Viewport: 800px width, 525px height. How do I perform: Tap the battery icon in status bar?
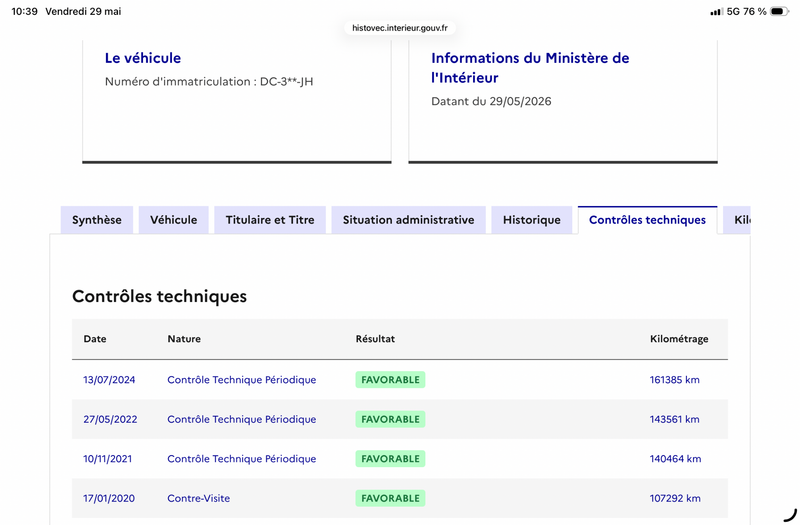click(x=780, y=11)
